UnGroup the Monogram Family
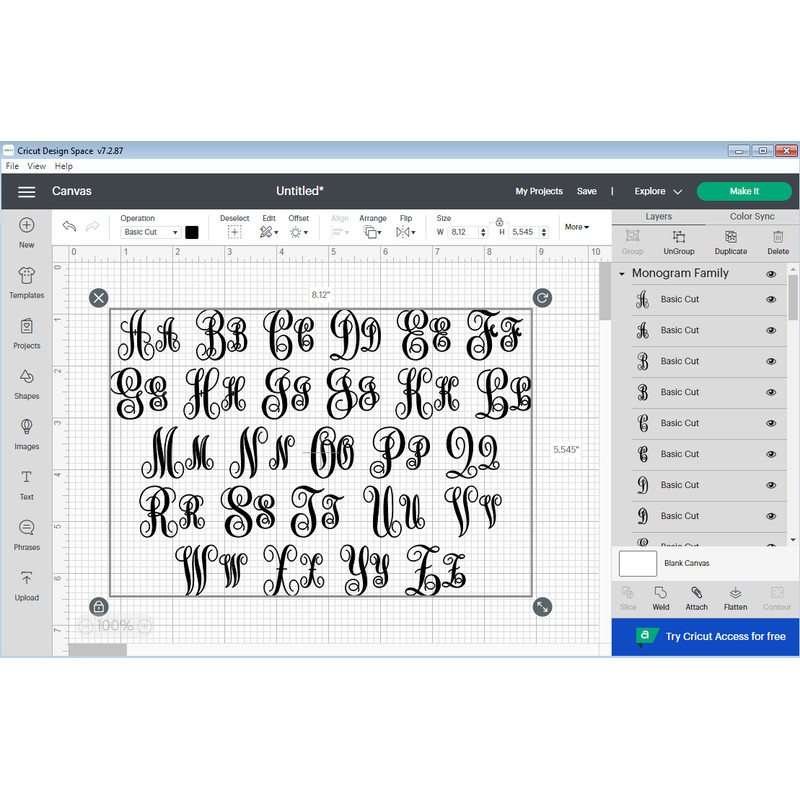 point(679,240)
